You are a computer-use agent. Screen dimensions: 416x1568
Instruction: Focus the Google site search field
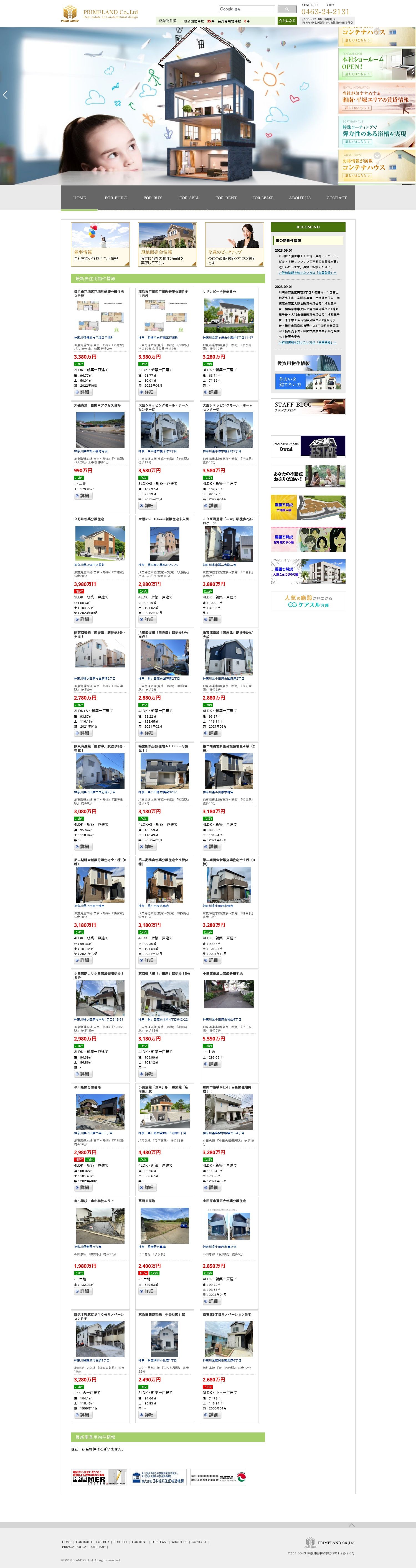247,10
